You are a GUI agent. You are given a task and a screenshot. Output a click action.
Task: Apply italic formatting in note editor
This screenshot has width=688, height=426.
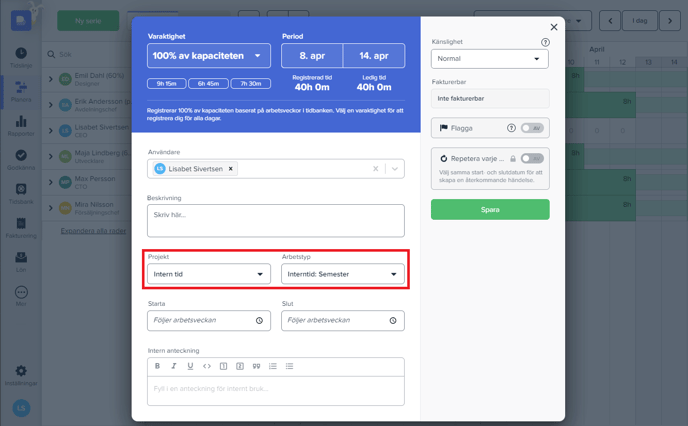(x=174, y=366)
